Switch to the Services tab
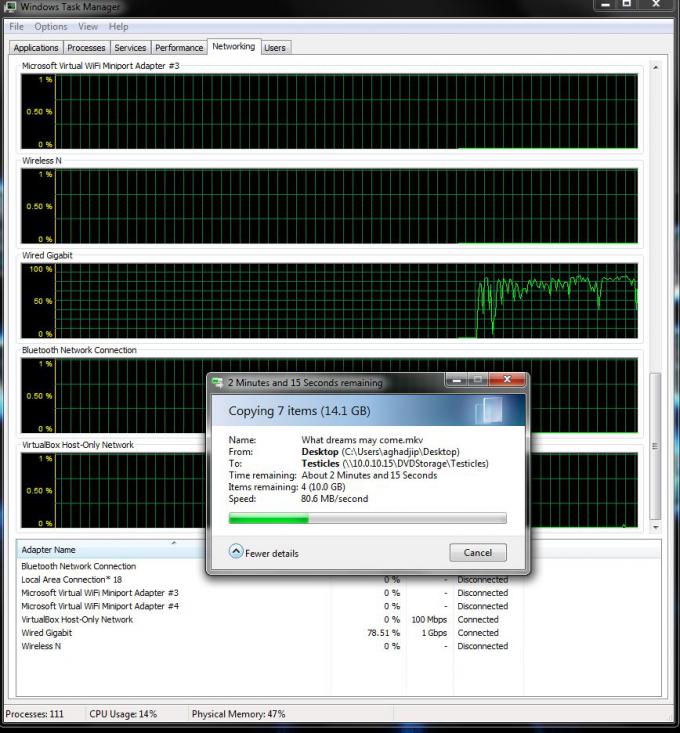This screenshot has height=733, width=680. click(130, 48)
